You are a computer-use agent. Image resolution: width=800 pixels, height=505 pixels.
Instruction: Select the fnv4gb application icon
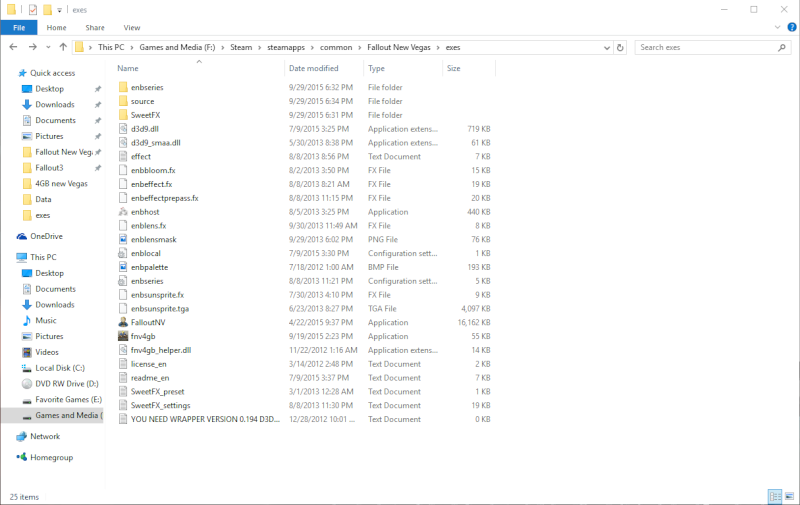(123, 336)
